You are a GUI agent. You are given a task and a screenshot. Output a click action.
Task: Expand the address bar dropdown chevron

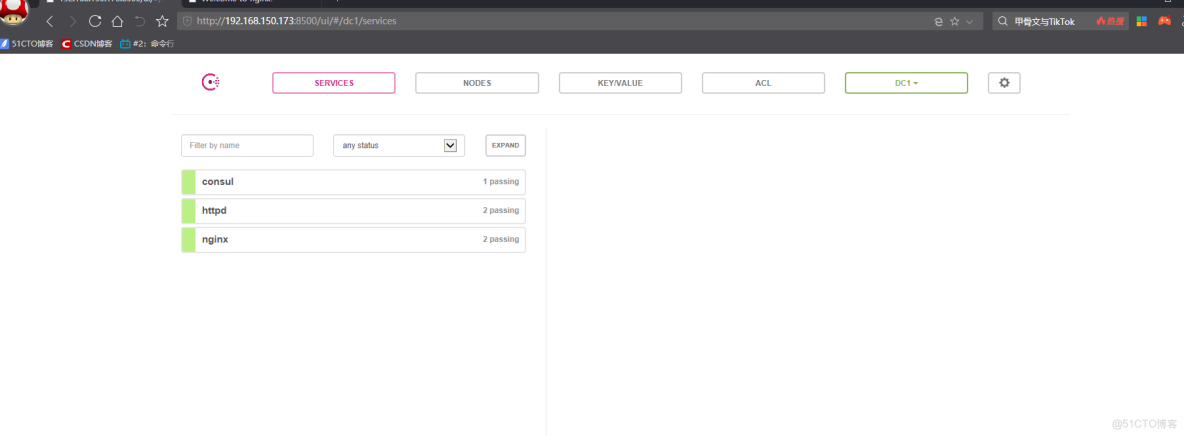(x=970, y=22)
